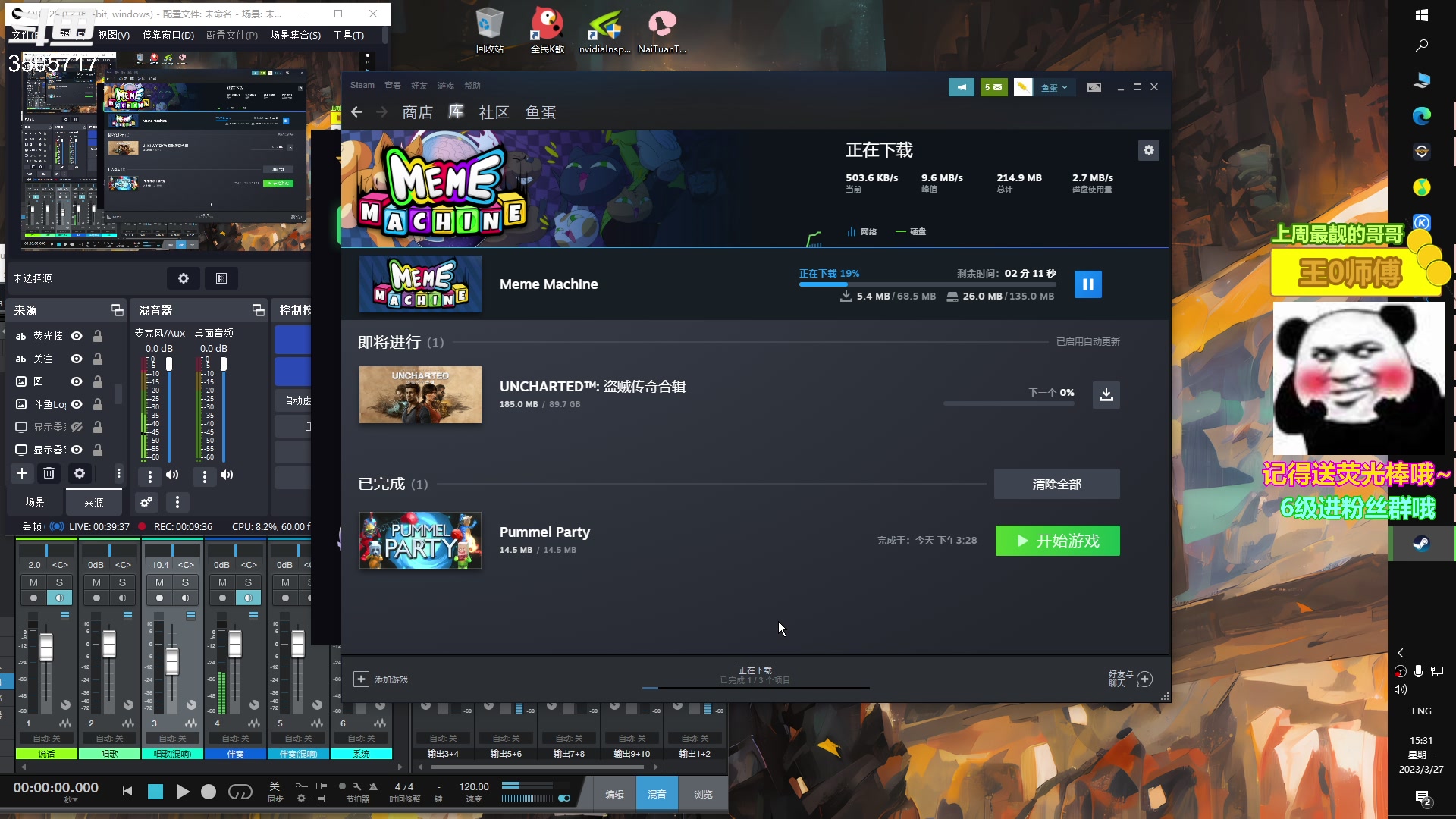Image resolution: width=1456 pixels, height=819 pixels.
Task: Open source properties with the gear icon
Action: point(80,473)
